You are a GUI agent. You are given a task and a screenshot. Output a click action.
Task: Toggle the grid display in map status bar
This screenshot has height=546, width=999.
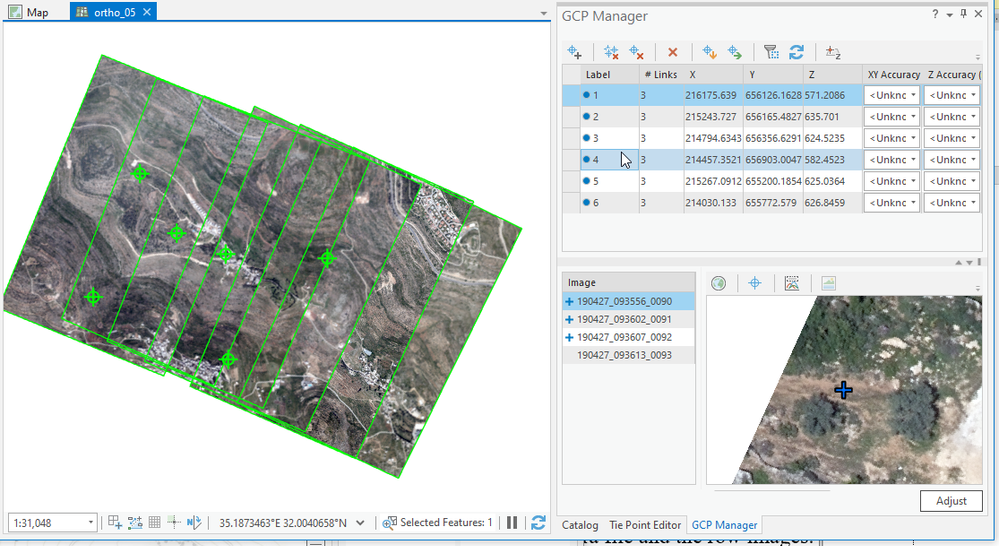coord(155,522)
